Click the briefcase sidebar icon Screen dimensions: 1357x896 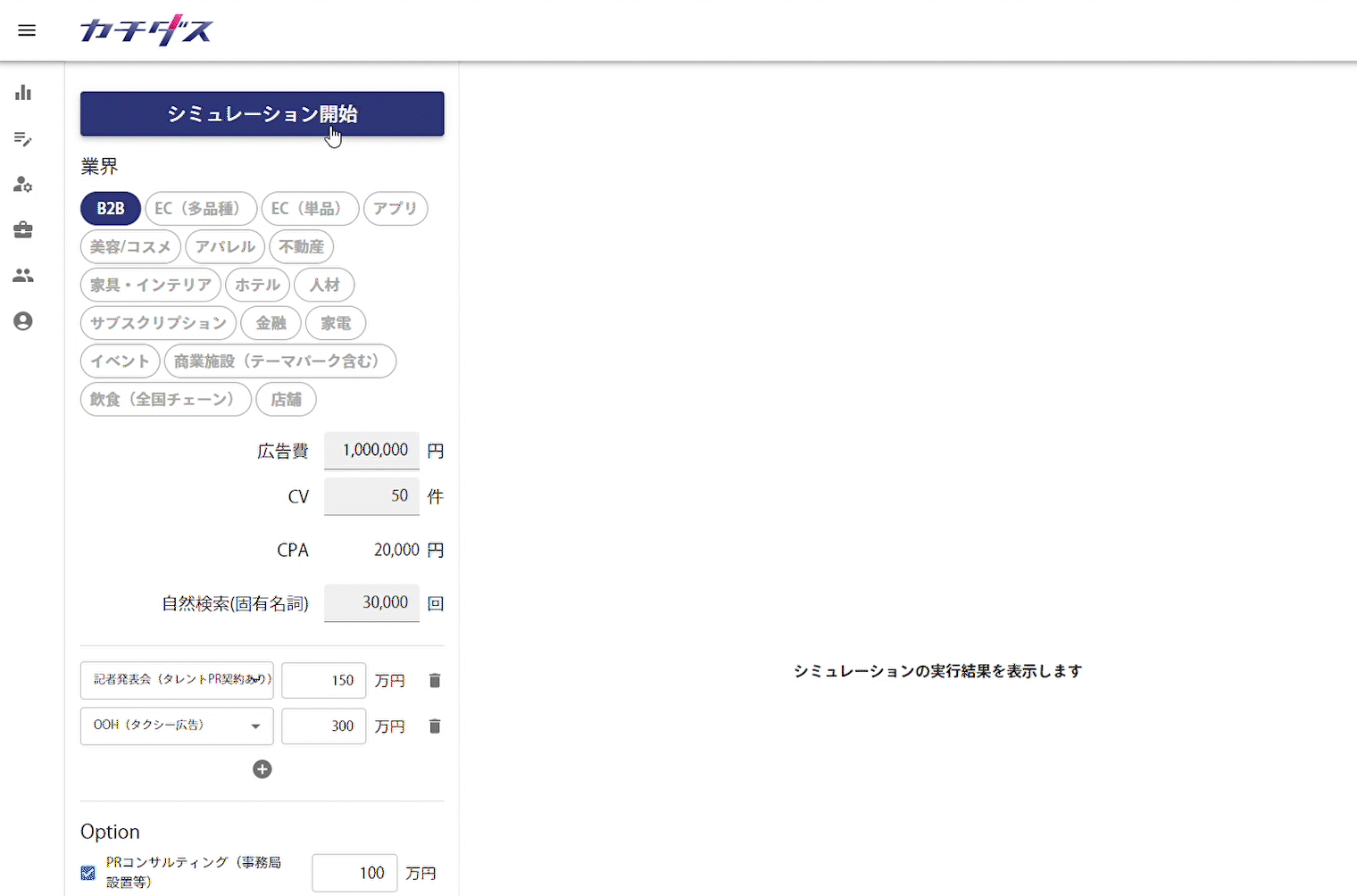coord(23,230)
